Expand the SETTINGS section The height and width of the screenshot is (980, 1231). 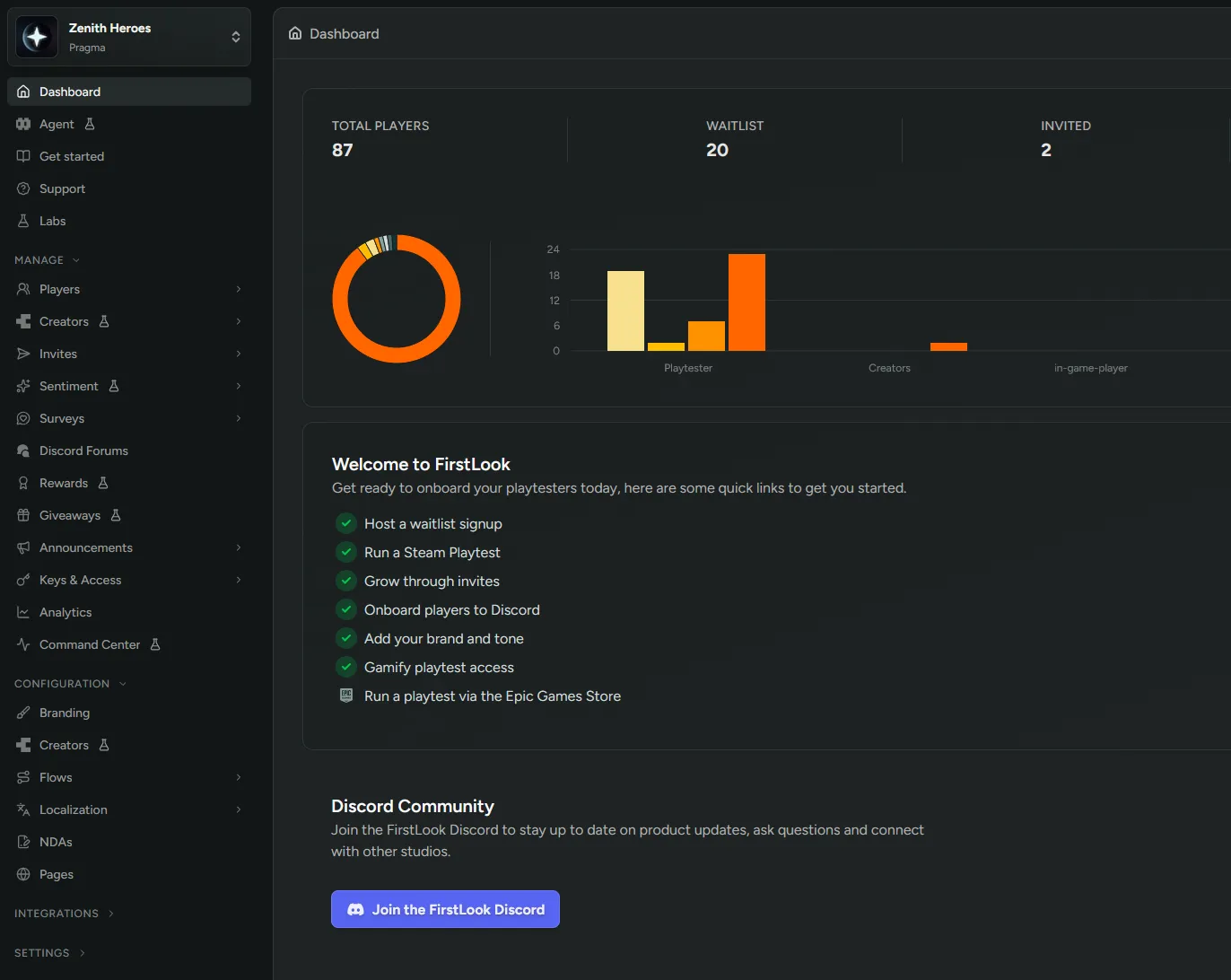point(50,953)
